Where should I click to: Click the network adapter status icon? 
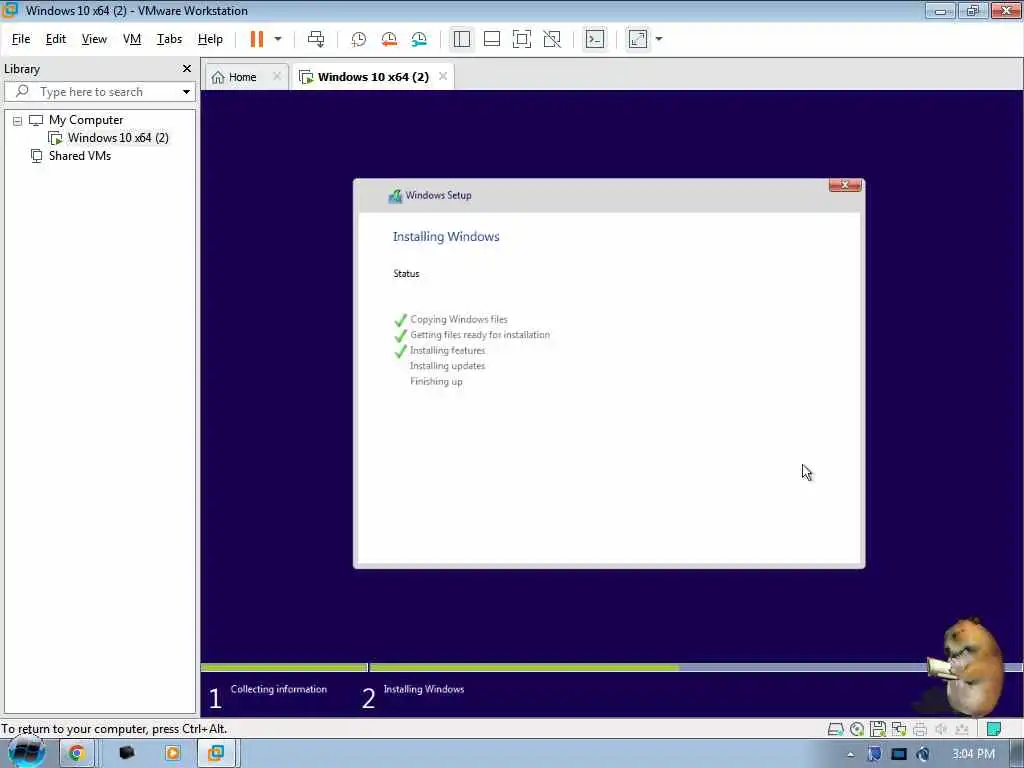899,729
